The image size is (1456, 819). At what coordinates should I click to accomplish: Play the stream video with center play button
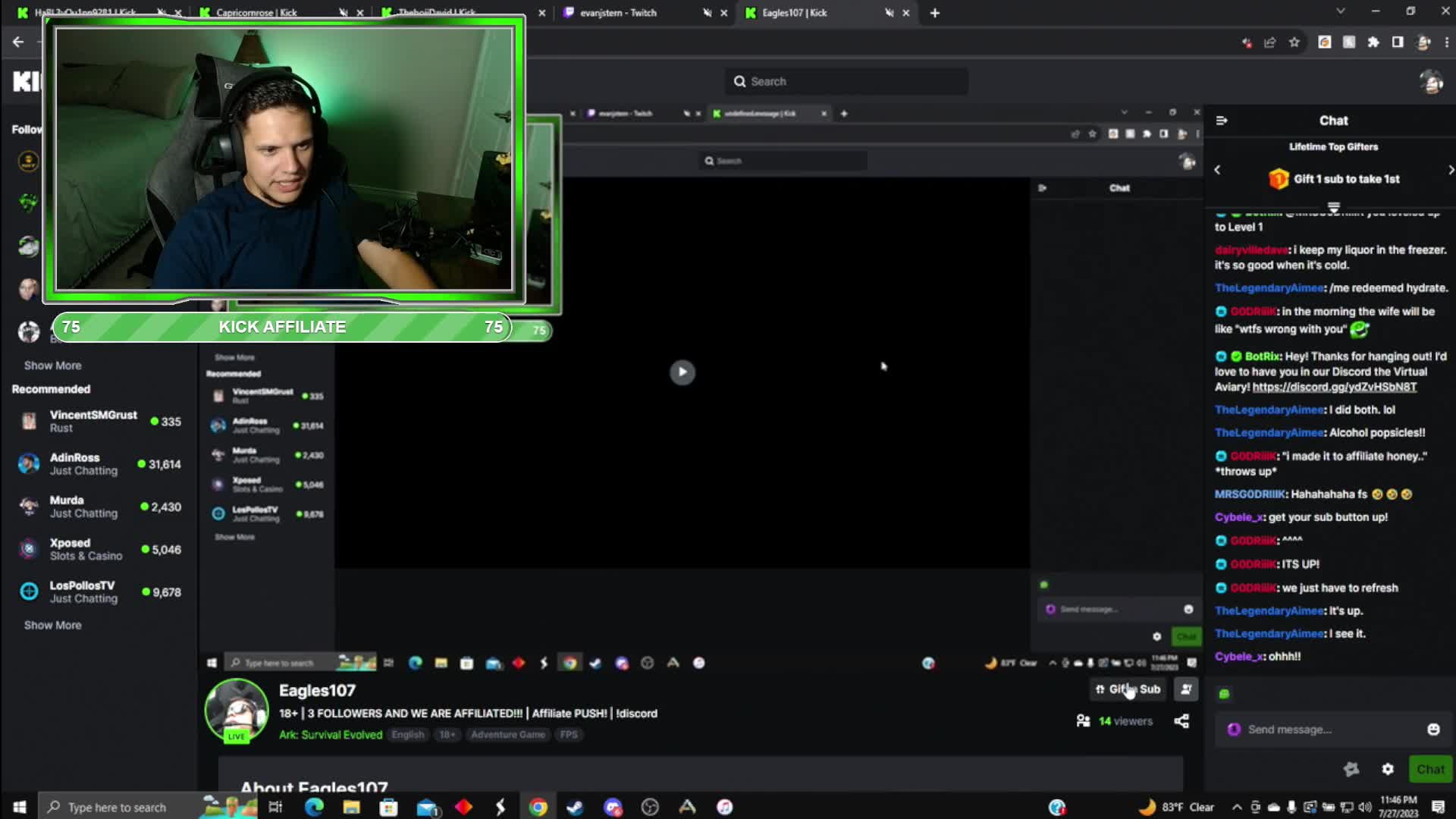[x=682, y=372]
